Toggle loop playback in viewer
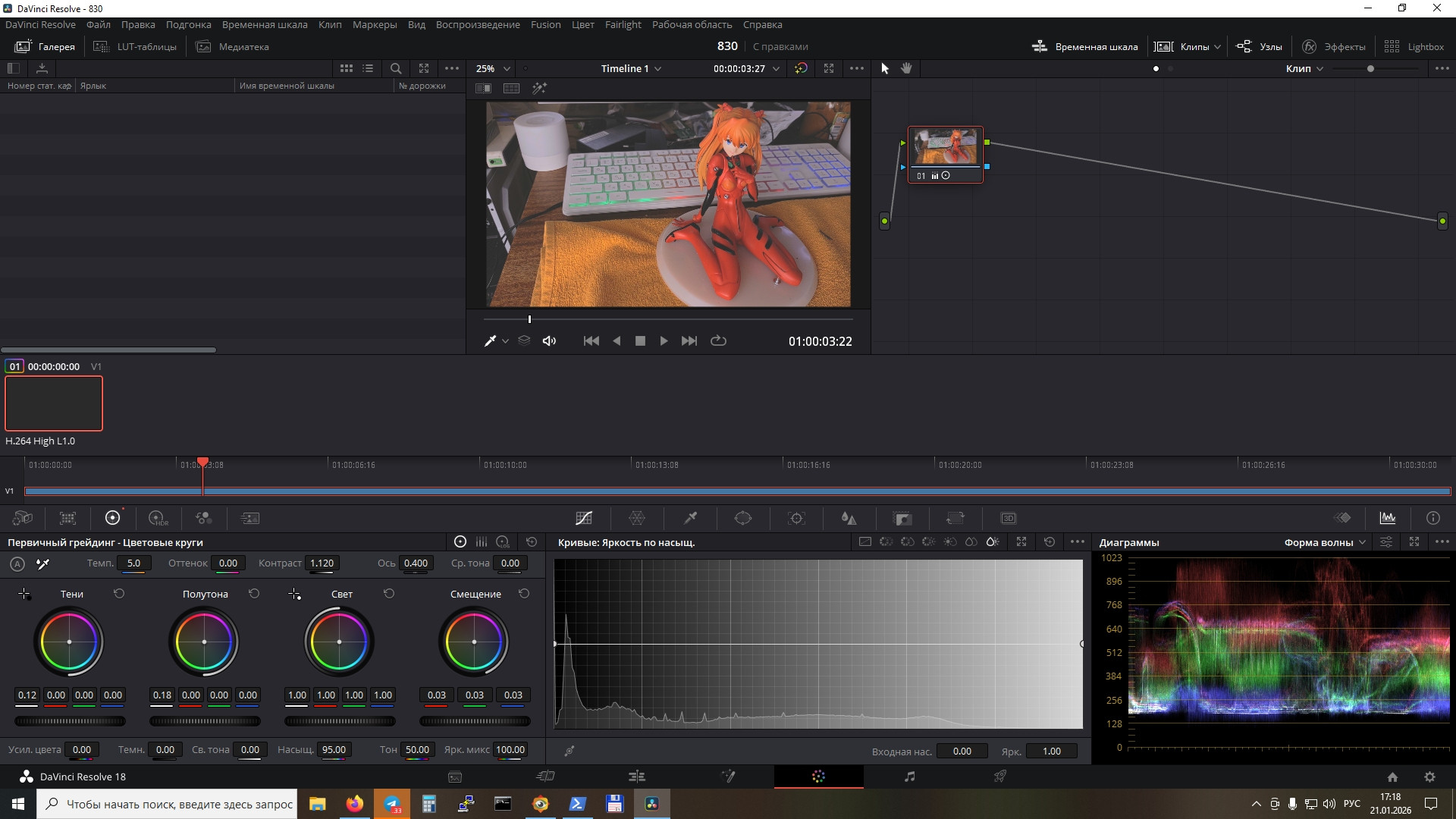The width and height of the screenshot is (1456, 819). pyautogui.click(x=718, y=341)
